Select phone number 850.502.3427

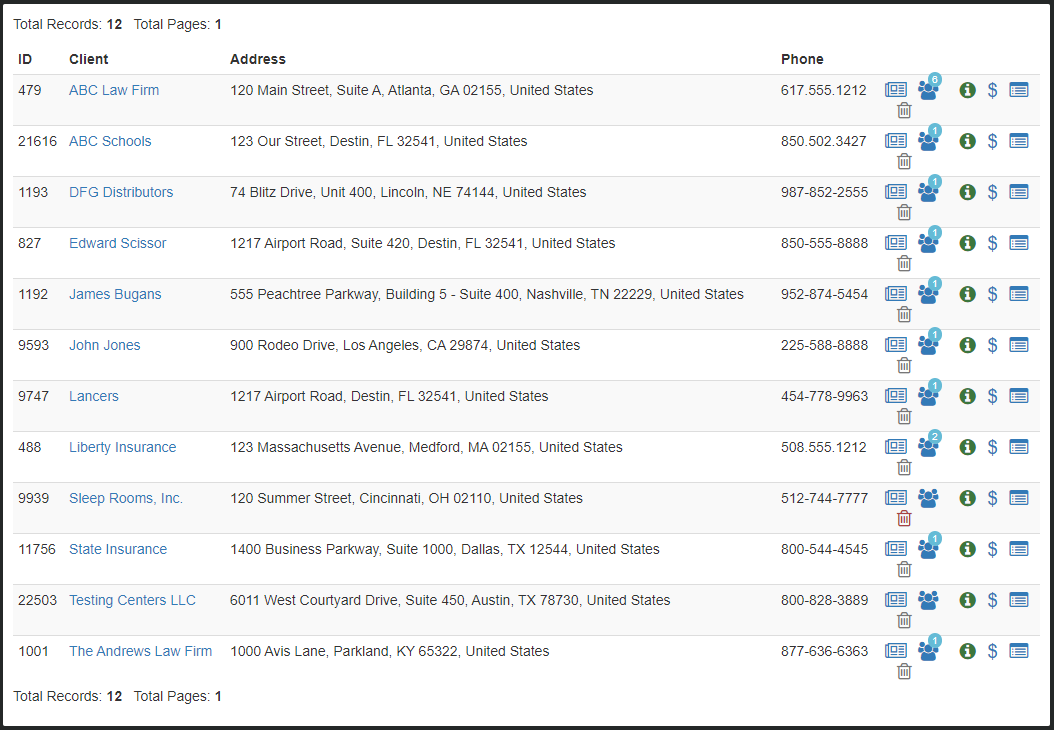coord(823,141)
